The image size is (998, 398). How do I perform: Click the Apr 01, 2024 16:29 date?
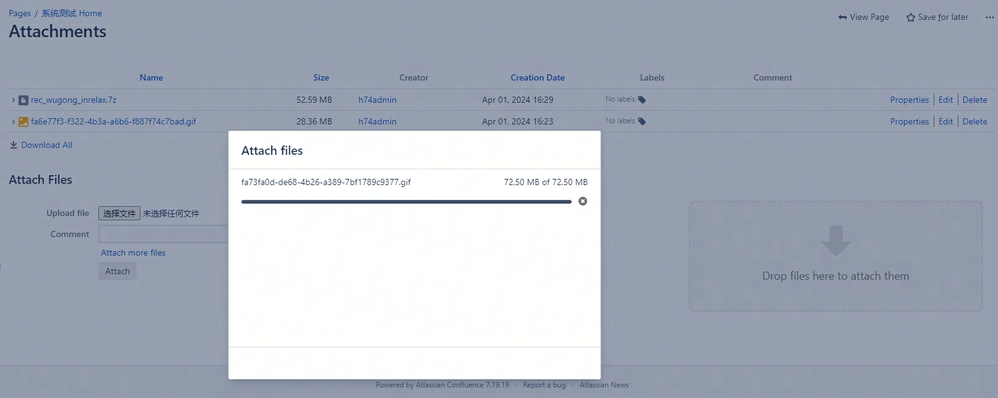pyautogui.click(x=517, y=100)
